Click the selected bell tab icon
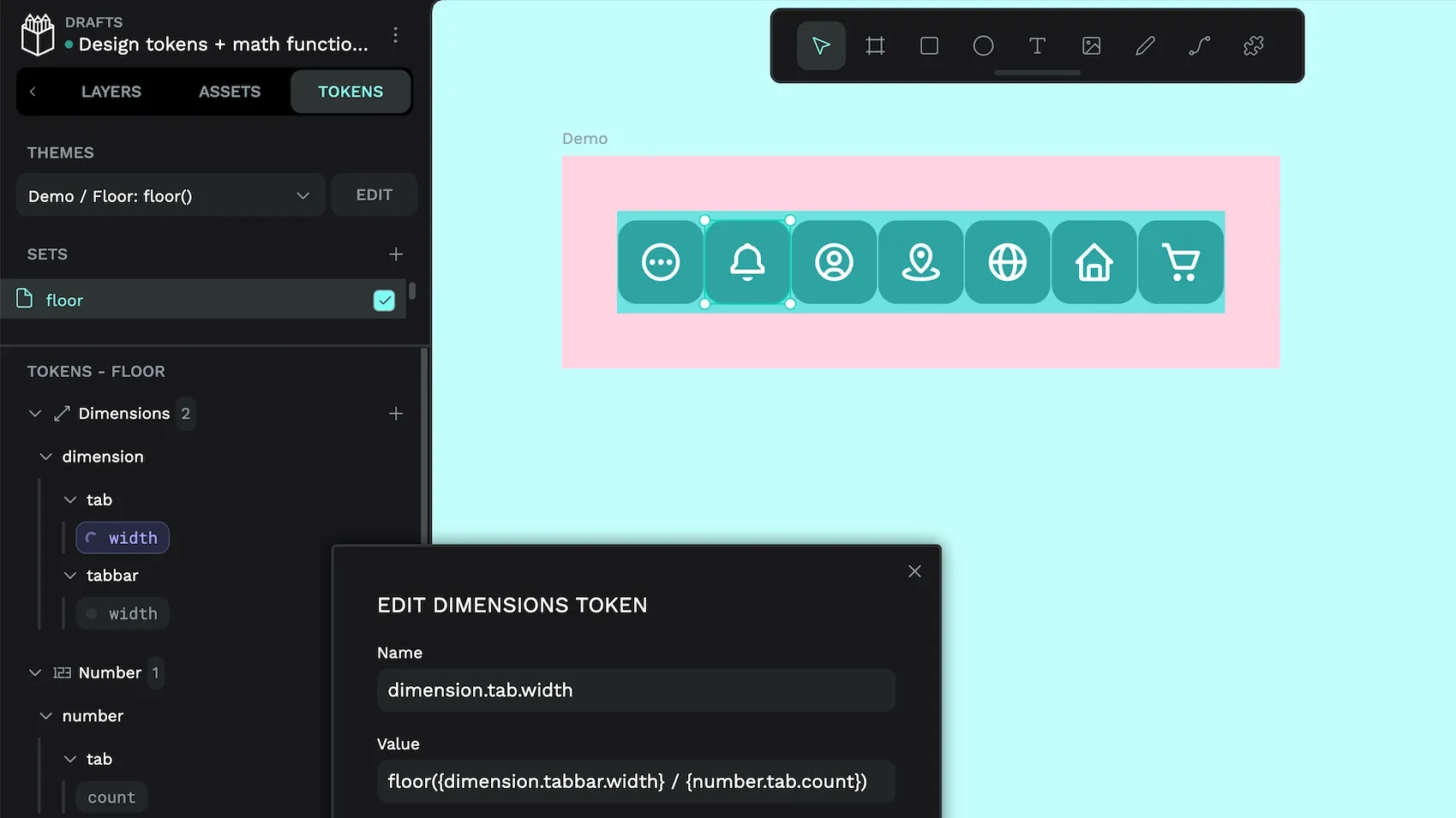1456x818 pixels. point(747,262)
